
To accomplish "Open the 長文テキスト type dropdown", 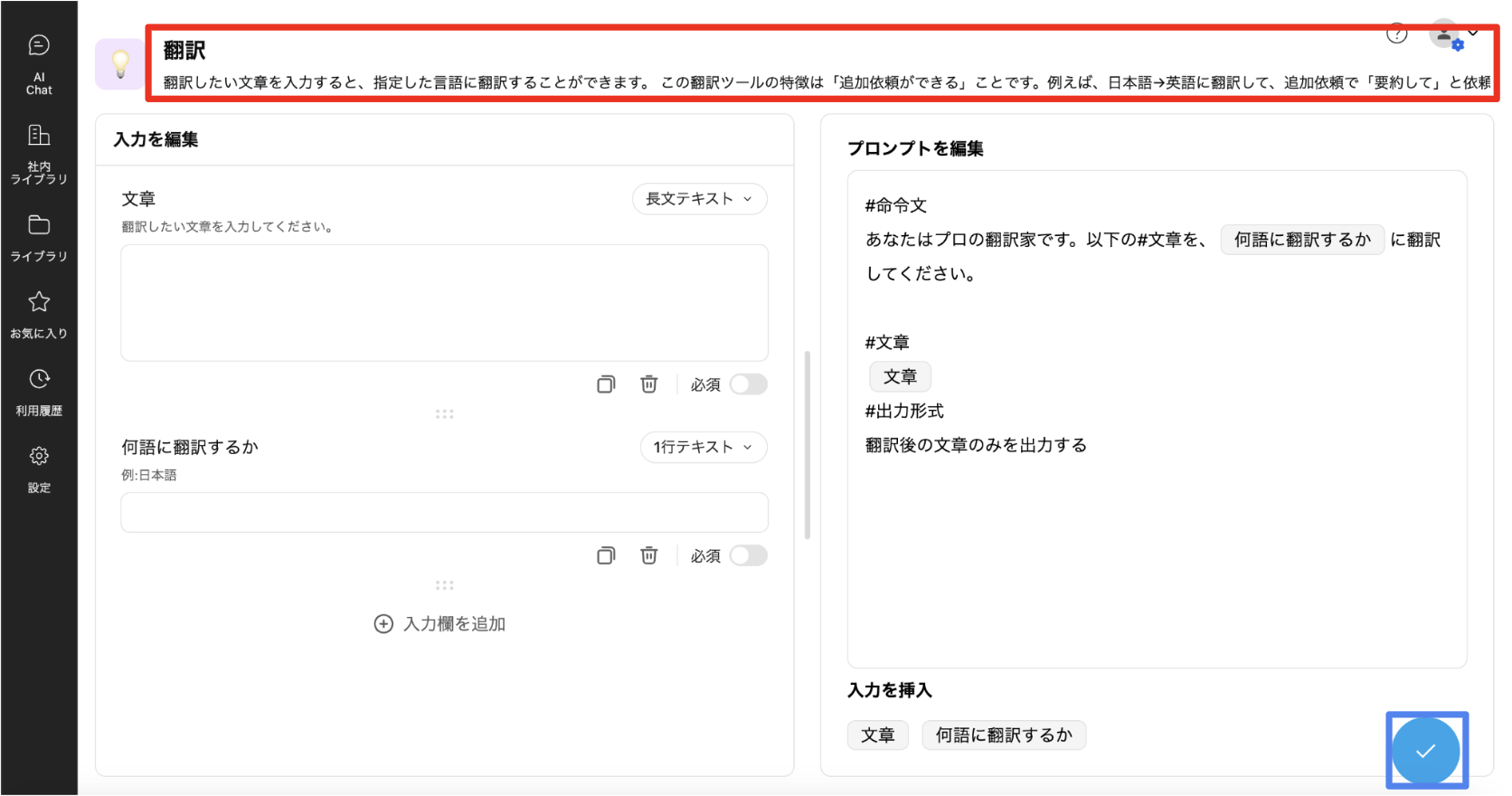I will click(699, 199).
